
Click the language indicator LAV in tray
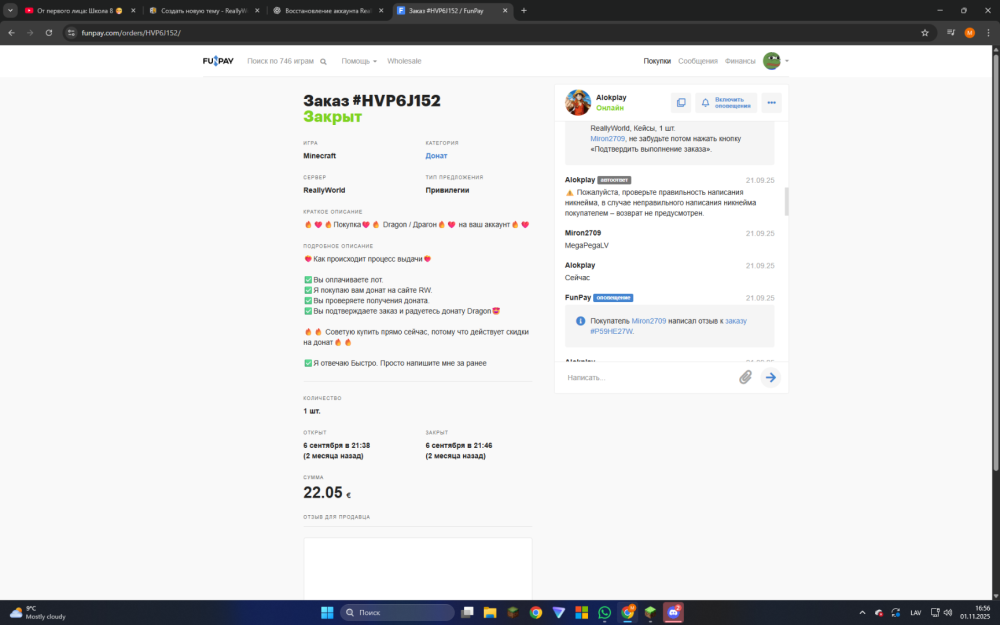coord(915,613)
